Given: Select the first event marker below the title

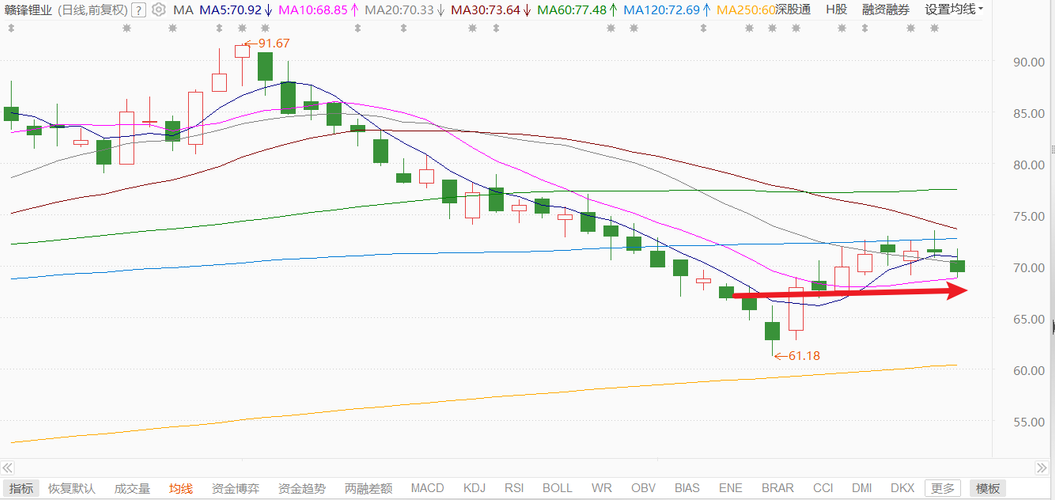Looking at the screenshot, I should [10, 28].
